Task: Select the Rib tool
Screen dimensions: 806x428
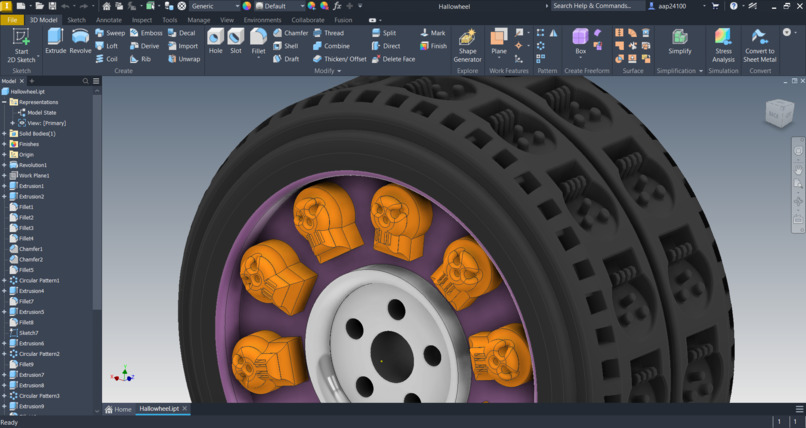Action: coord(140,59)
